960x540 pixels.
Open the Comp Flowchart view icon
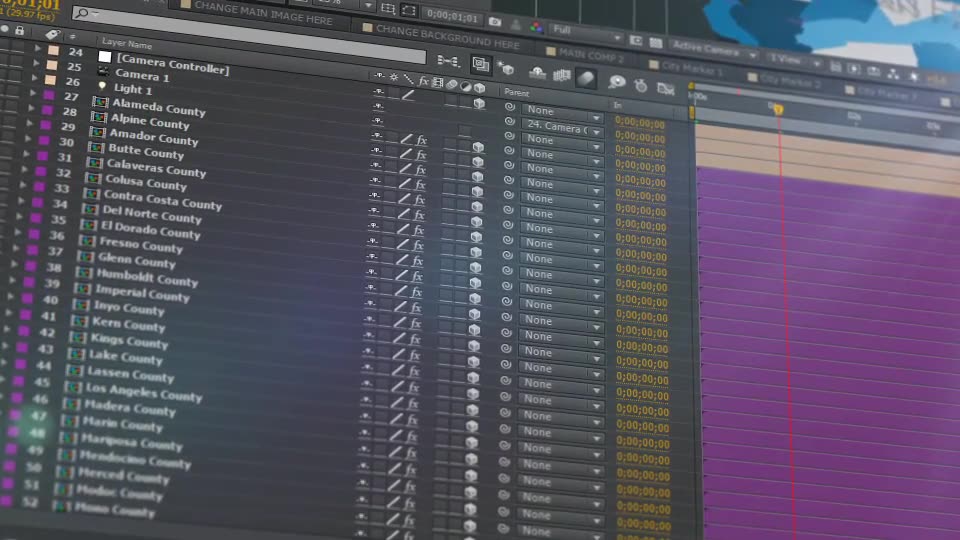pyautogui.click(x=893, y=73)
